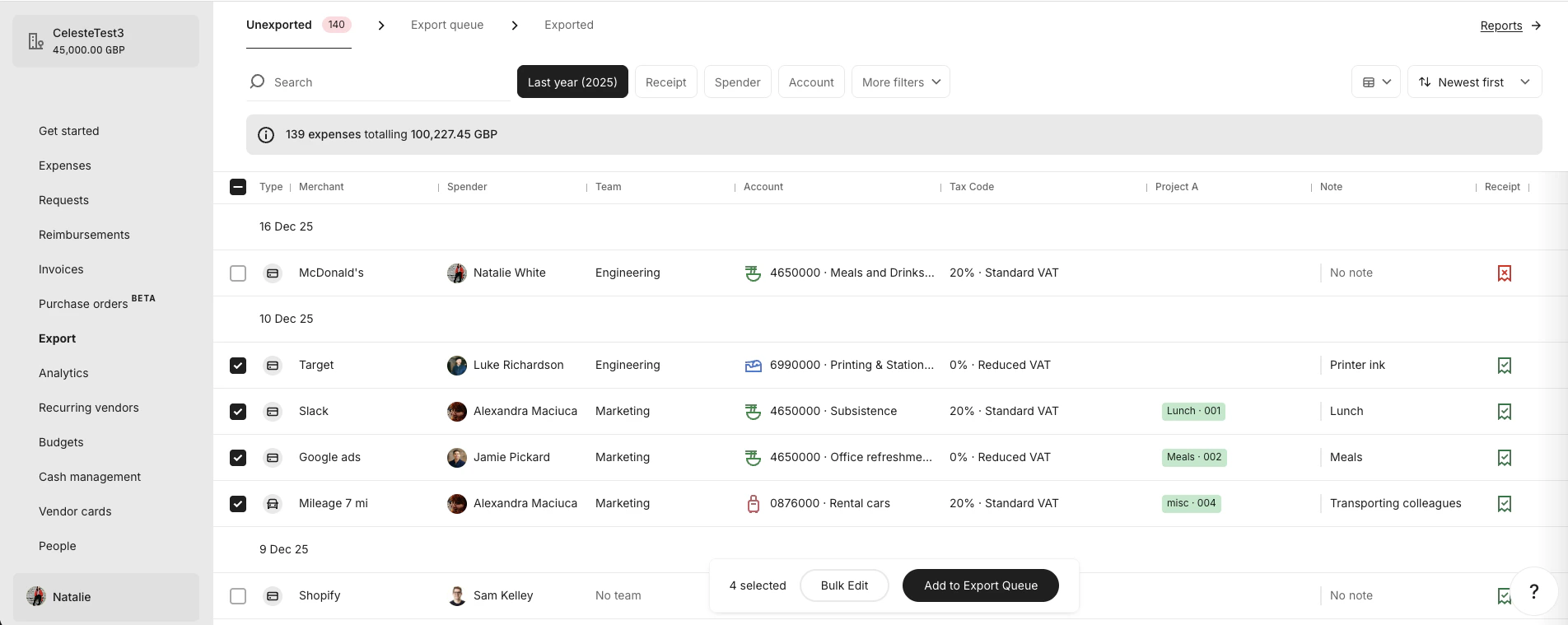Click the info icon in the expenses summary
This screenshot has width=1568, height=625.
[x=266, y=135]
